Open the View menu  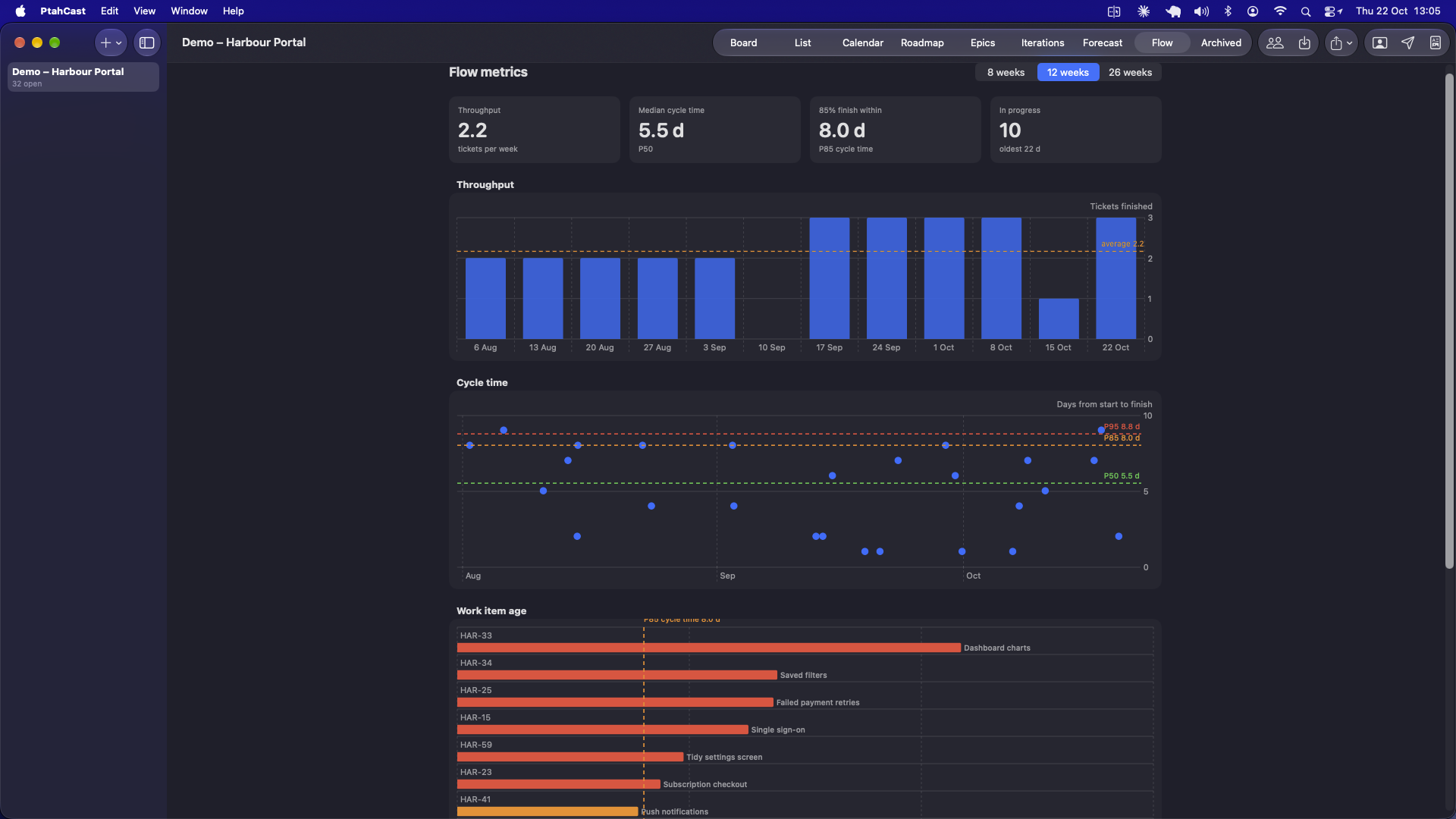[144, 11]
